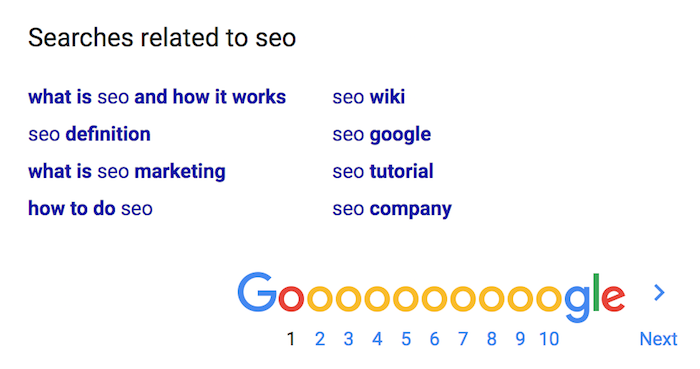Select the 'seo definition' related search
This screenshot has width=700, height=369.
pyautogui.click(x=89, y=134)
